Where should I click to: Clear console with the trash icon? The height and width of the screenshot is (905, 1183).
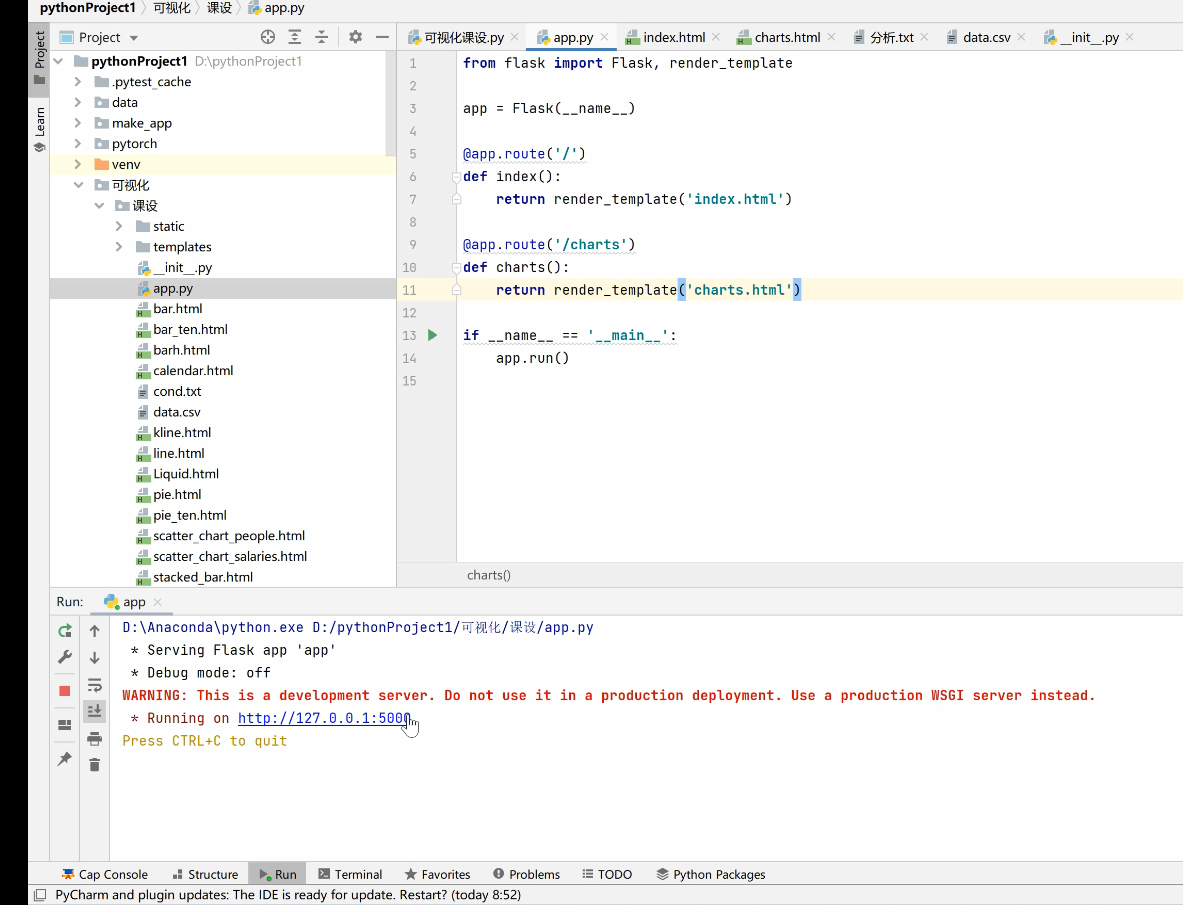[x=95, y=765]
